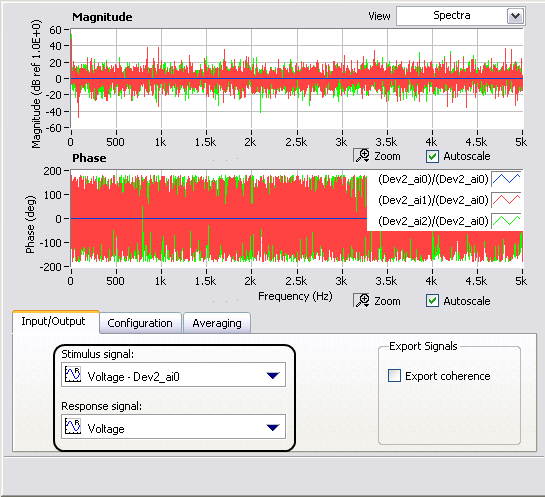545x497 pixels.
Task: Click the green Dev2_ai2/Dev2_ai0 legend line icon
Action: click(x=506, y=221)
